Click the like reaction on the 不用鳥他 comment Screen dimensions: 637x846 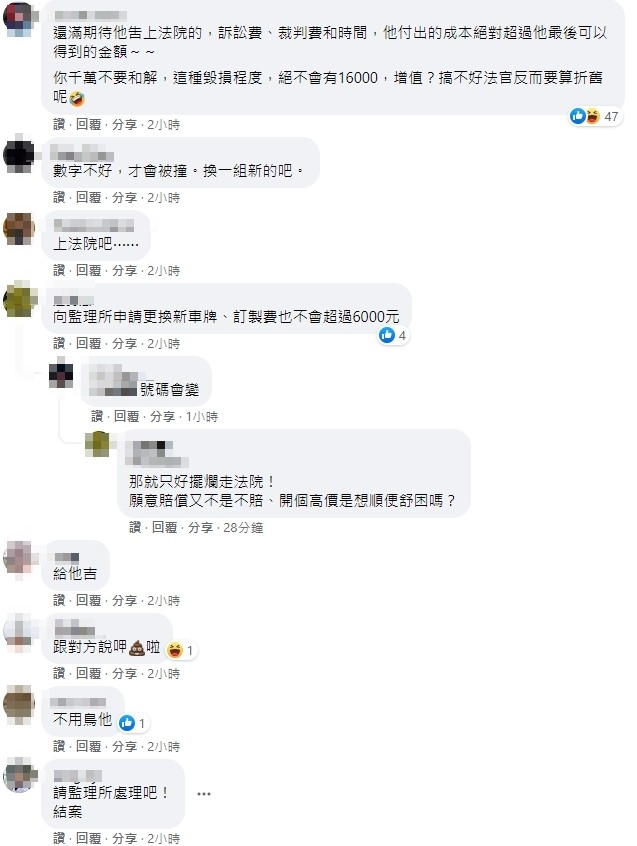pos(133,723)
